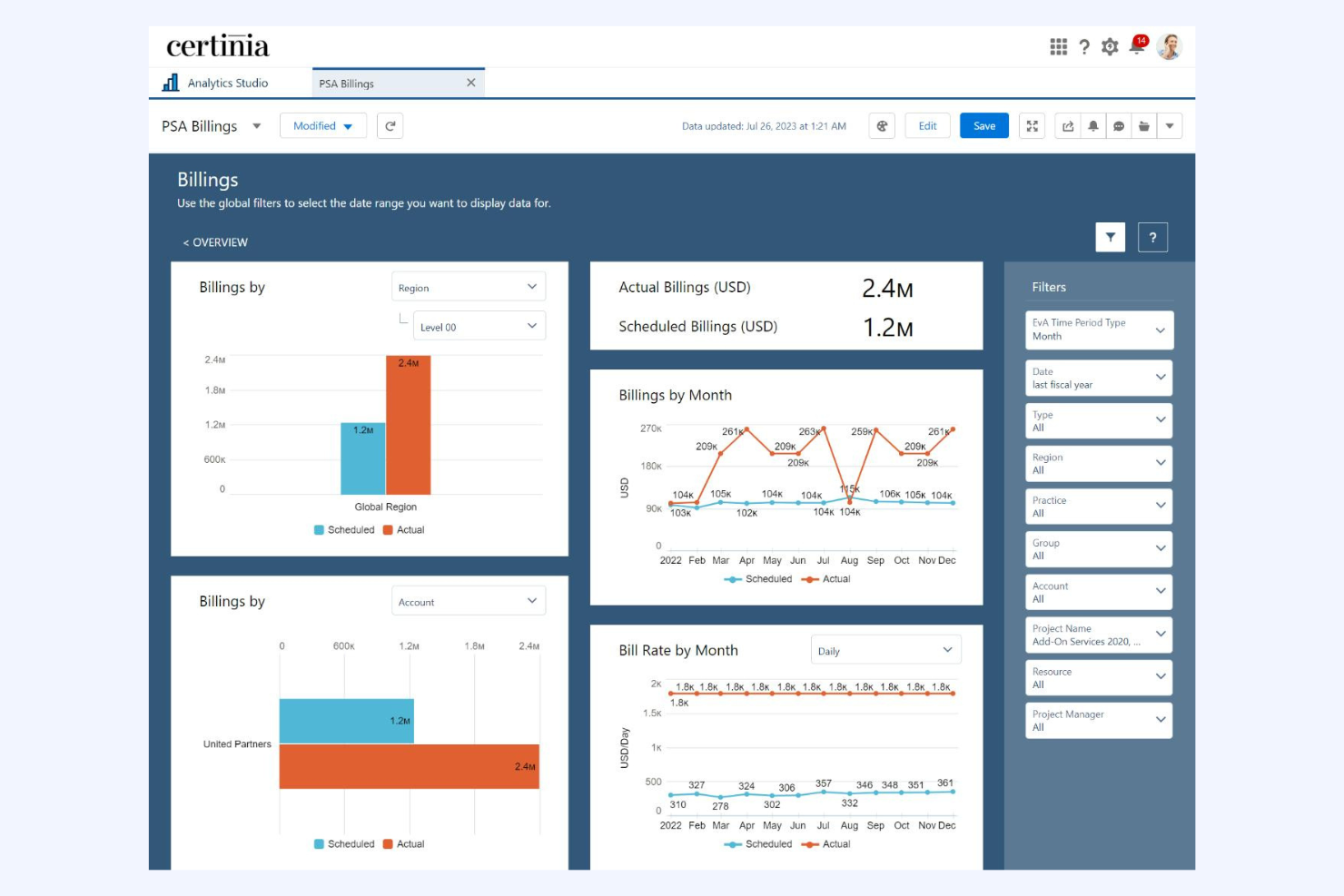
Task: Open dashboard comments via speech bubble icon
Action: tap(1119, 125)
